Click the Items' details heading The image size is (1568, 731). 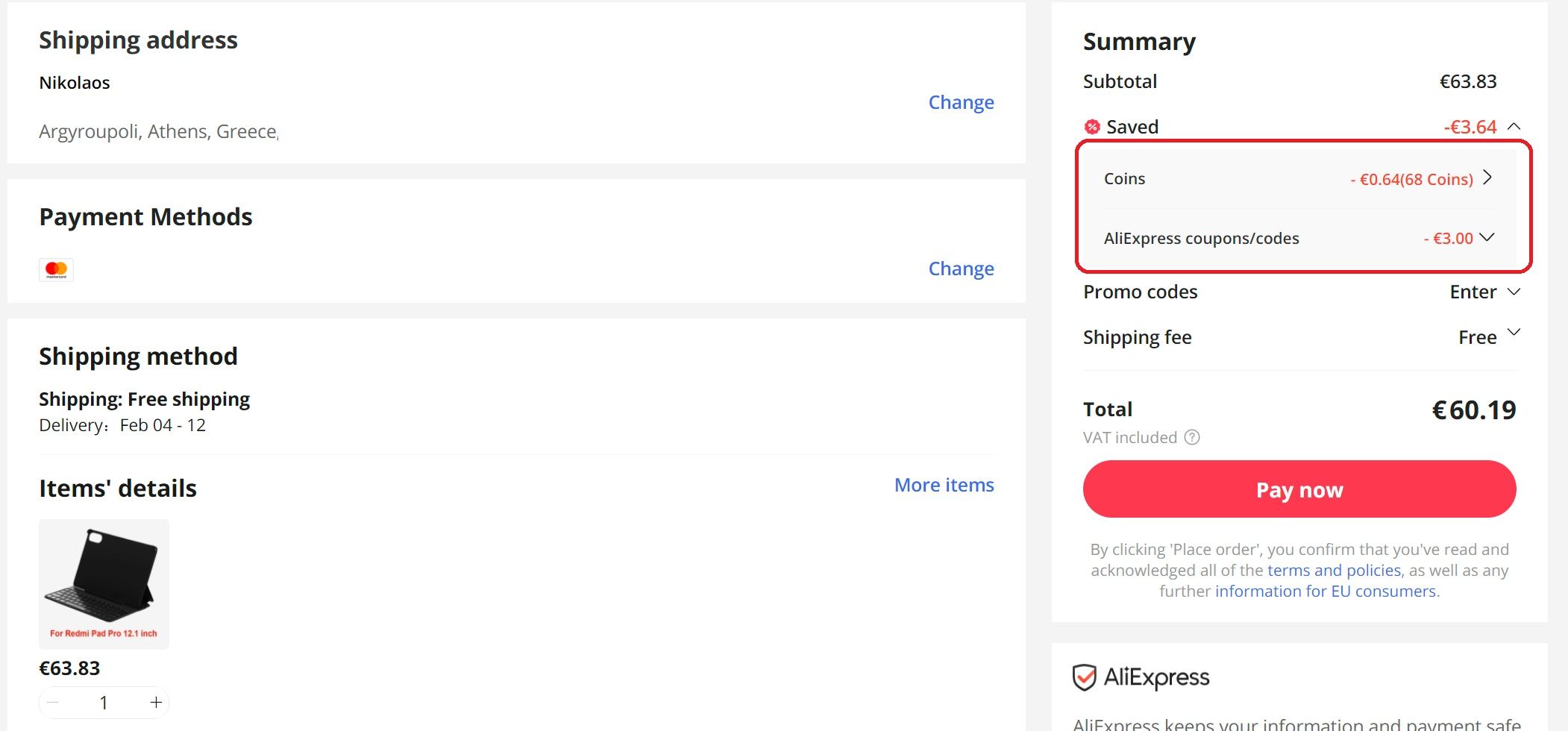point(118,489)
